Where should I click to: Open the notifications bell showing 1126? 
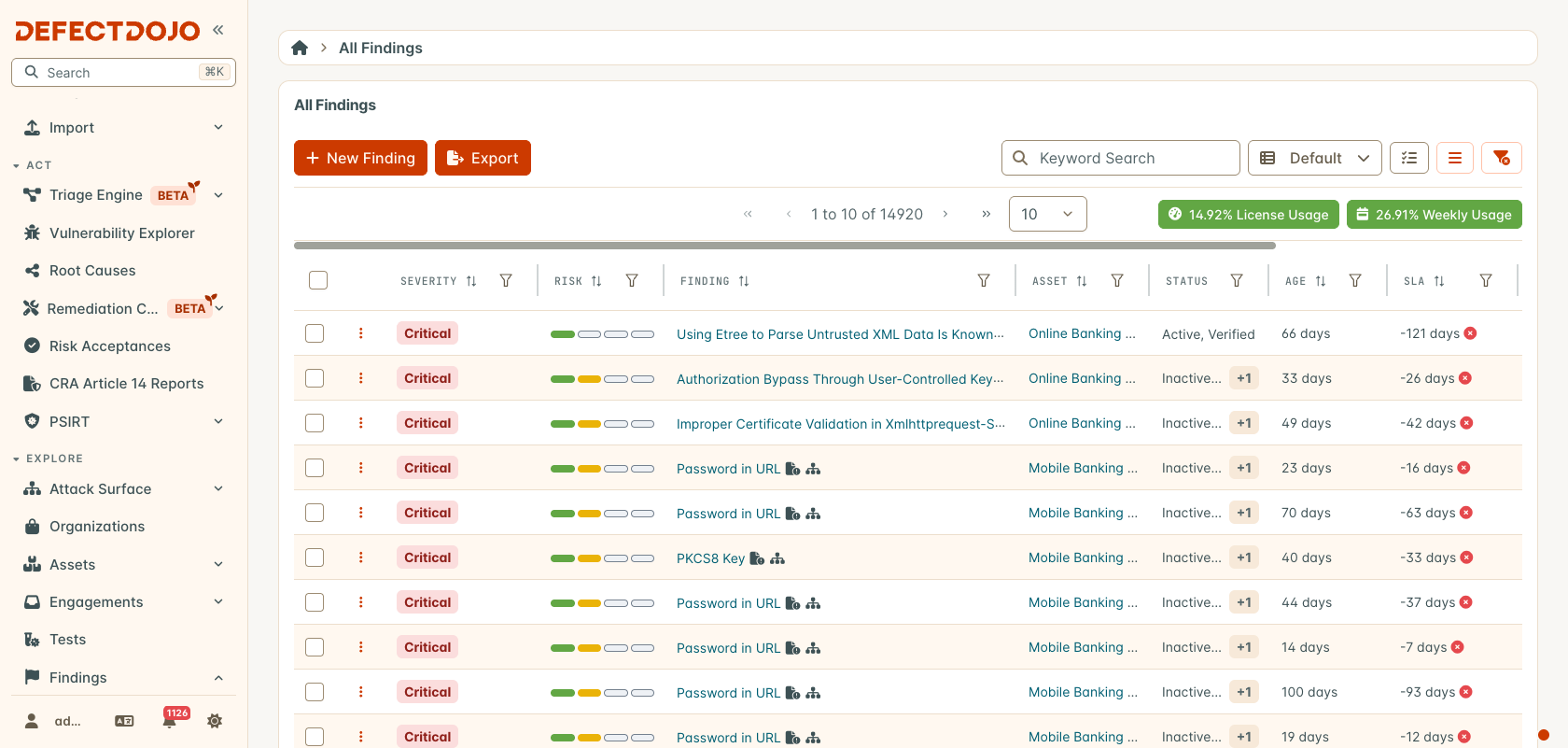coord(169,721)
